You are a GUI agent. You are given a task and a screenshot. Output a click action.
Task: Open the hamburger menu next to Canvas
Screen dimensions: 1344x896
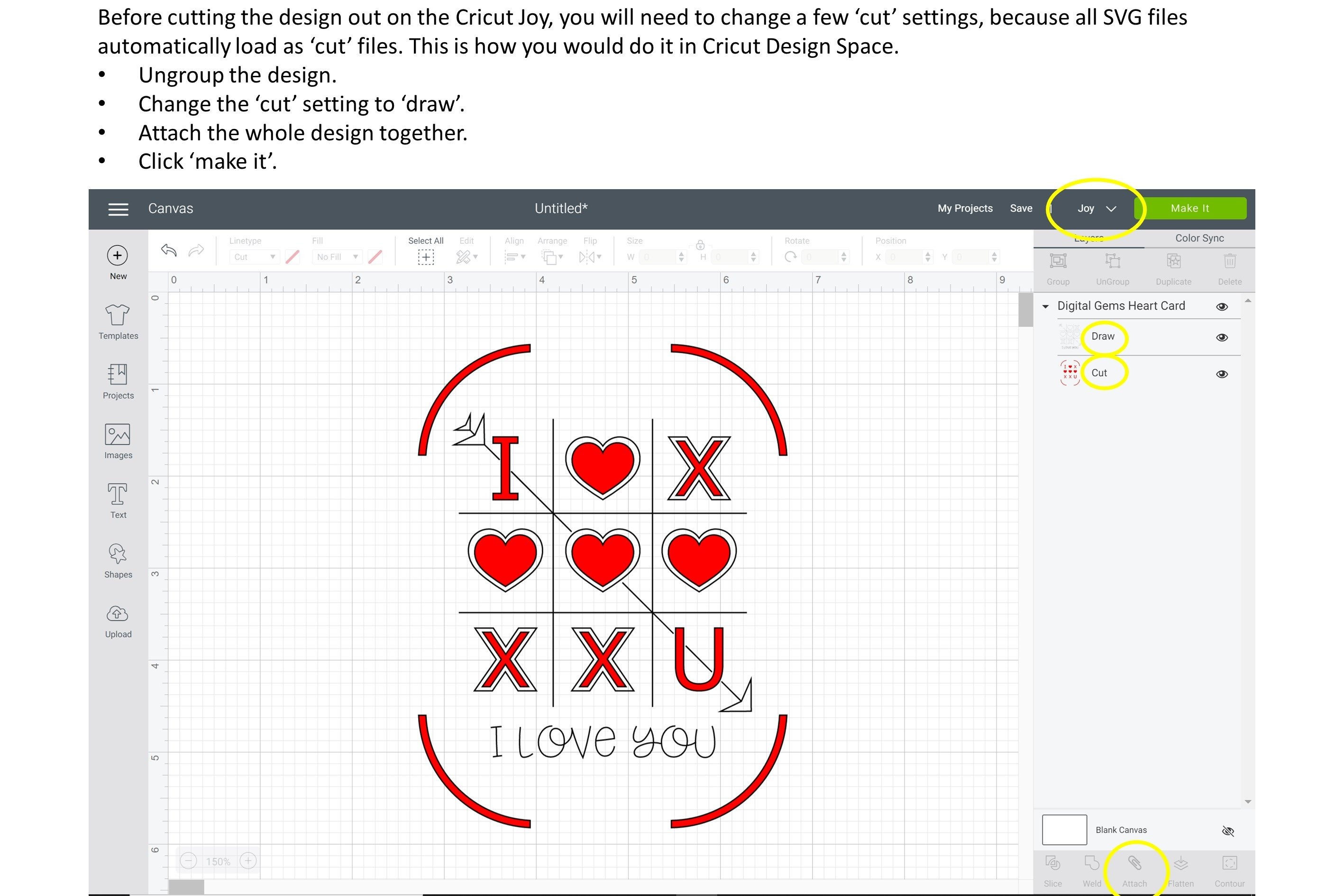click(x=118, y=208)
